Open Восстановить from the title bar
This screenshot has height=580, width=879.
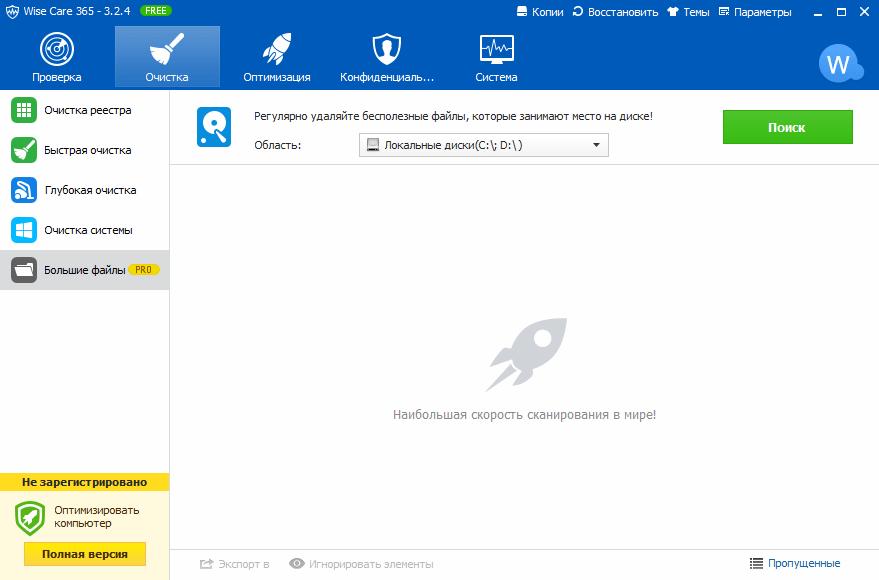[x=623, y=12]
